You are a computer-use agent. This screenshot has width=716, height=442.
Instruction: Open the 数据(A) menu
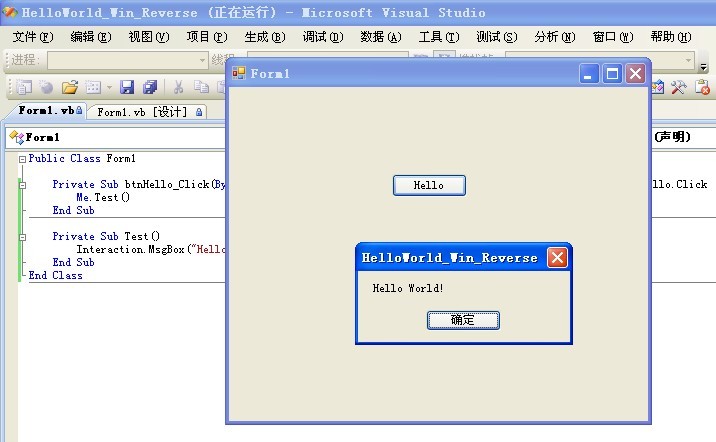pyautogui.click(x=381, y=37)
